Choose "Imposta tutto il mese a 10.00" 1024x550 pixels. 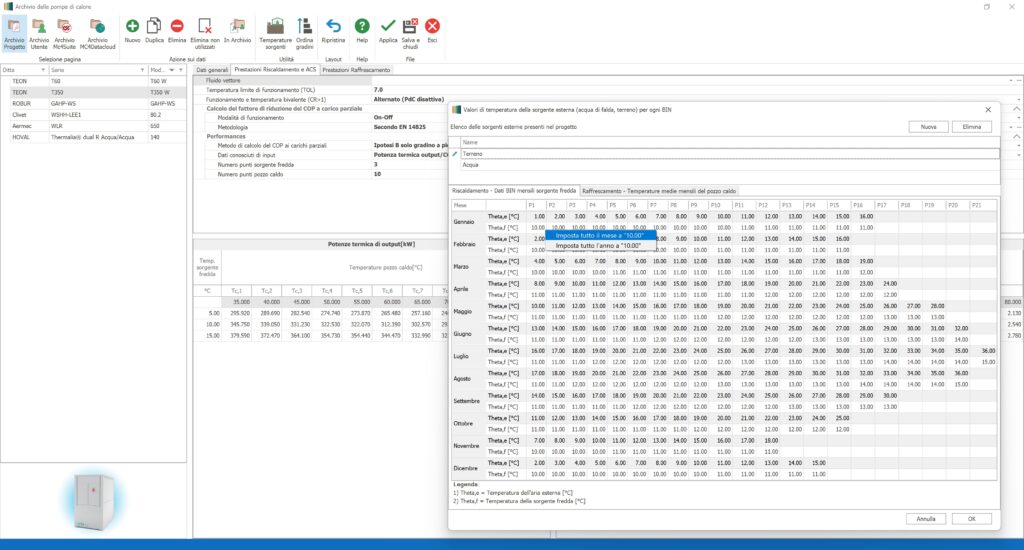599,235
